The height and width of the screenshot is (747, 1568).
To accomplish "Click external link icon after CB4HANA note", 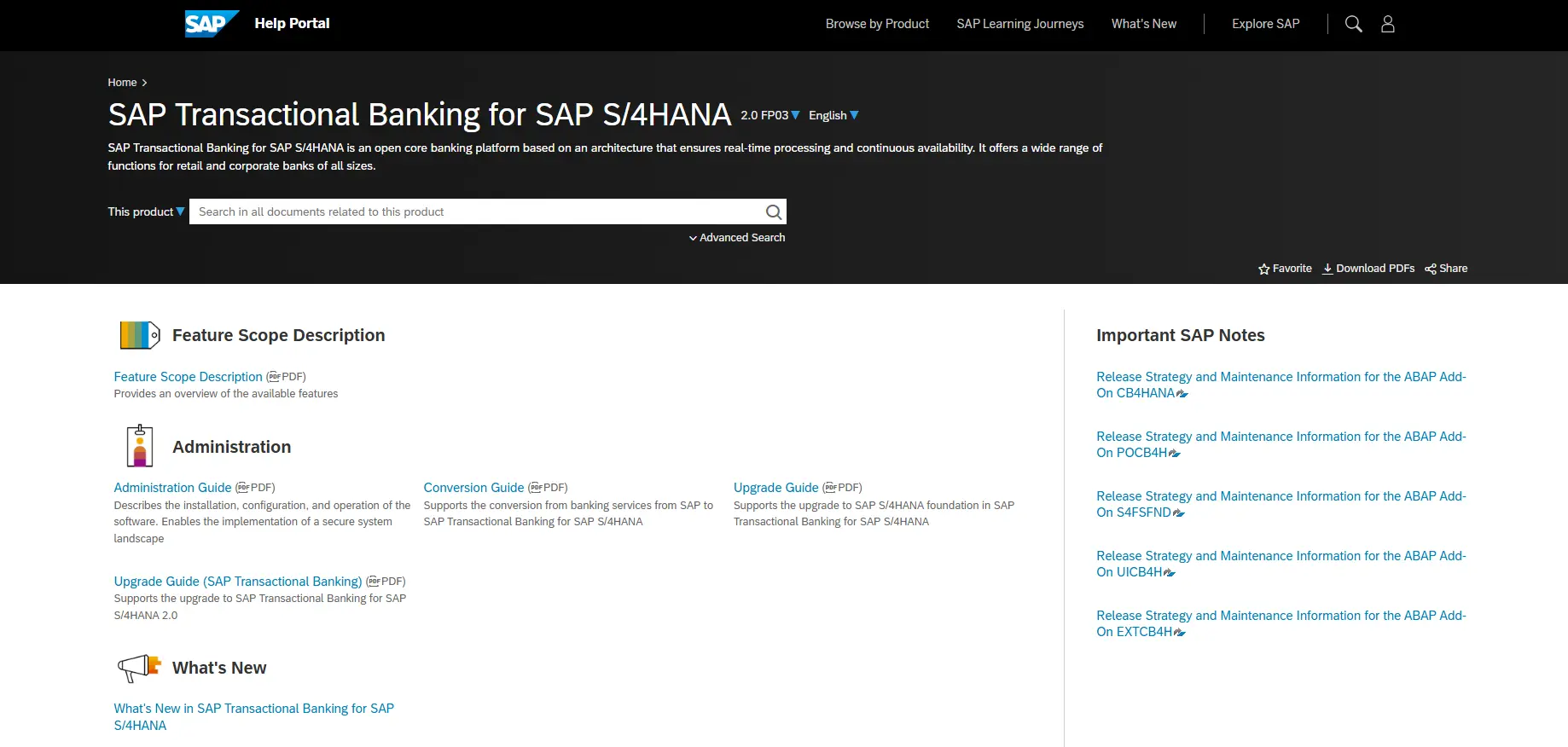I will pyautogui.click(x=1182, y=394).
